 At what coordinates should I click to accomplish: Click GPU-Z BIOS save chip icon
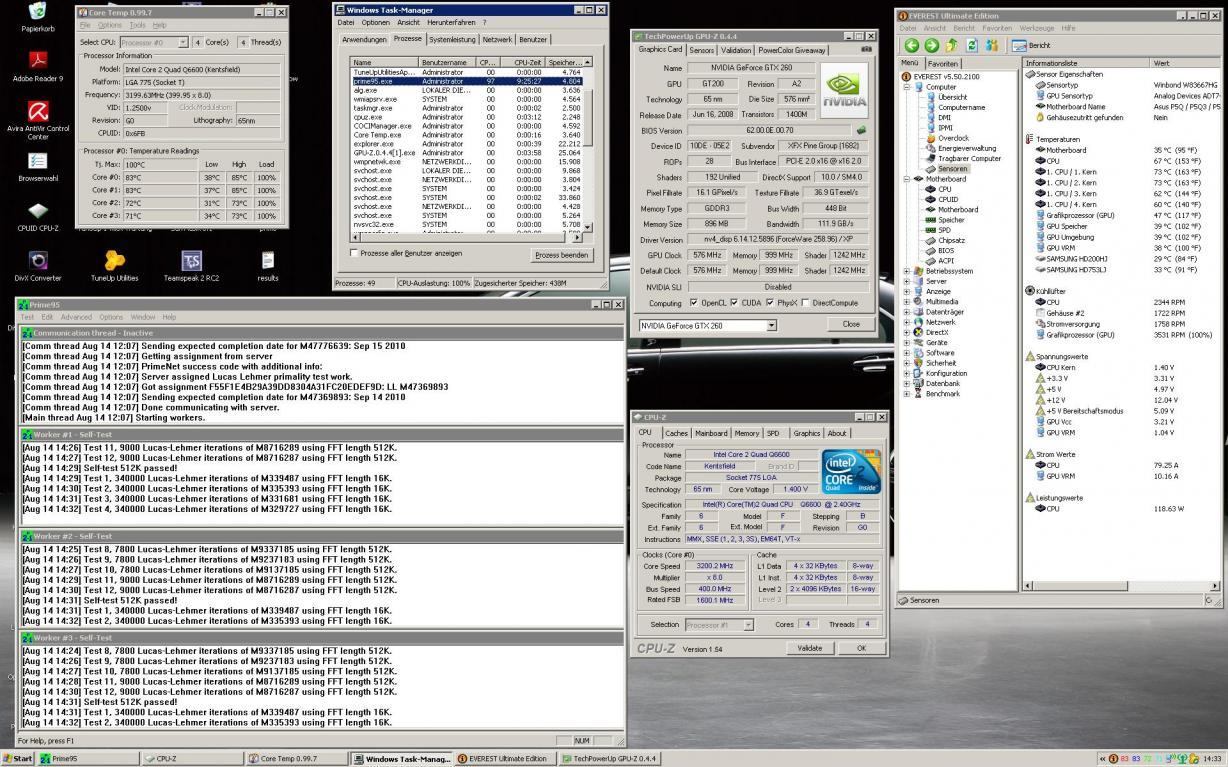pyautogui.click(x=861, y=130)
